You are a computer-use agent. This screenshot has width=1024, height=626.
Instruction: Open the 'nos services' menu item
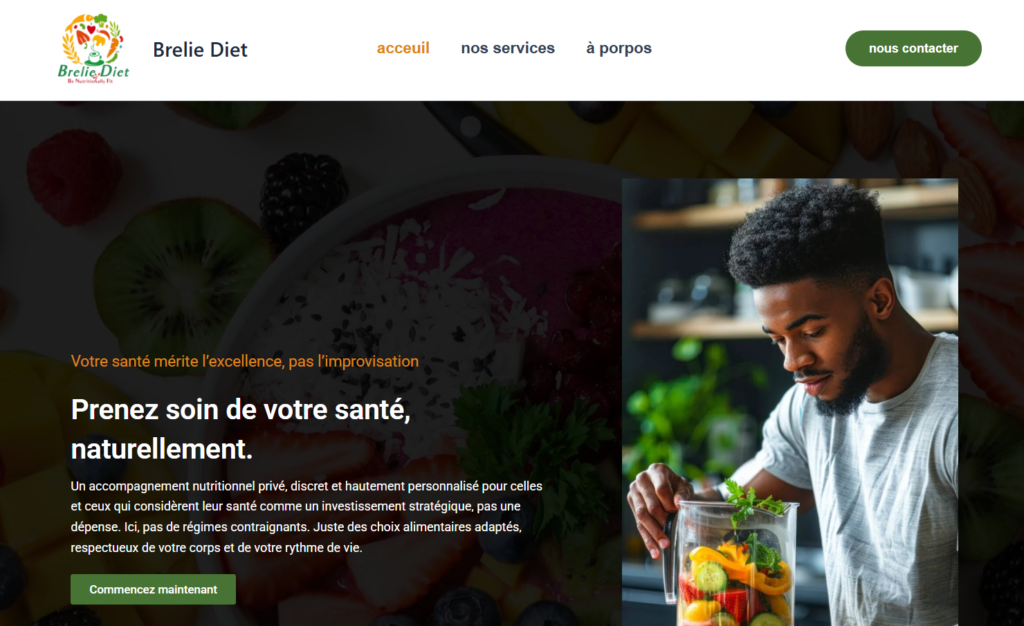click(x=507, y=48)
